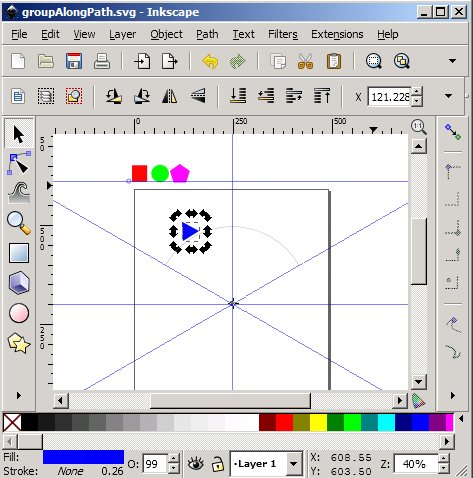Select the 3D Box tool
The width and height of the screenshot is (473, 478).
19,283
